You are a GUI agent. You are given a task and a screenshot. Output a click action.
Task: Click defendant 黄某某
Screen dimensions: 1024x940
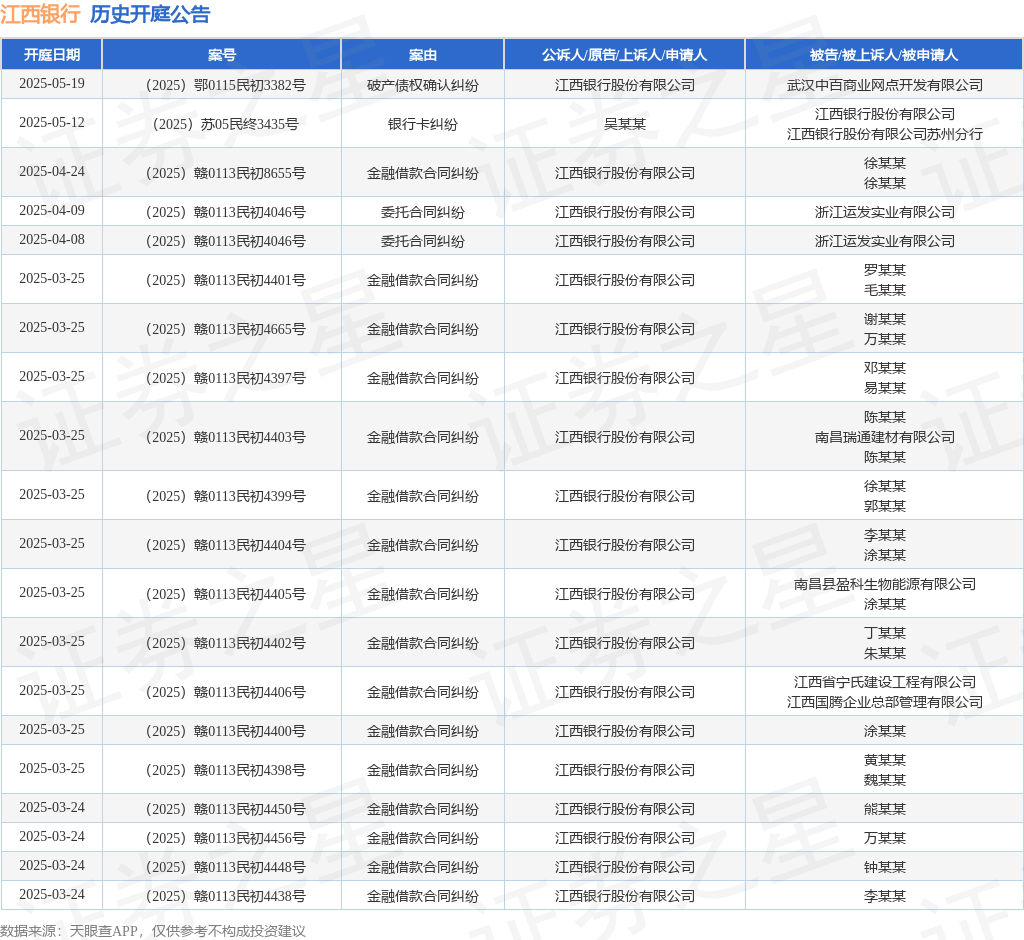coord(884,760)
